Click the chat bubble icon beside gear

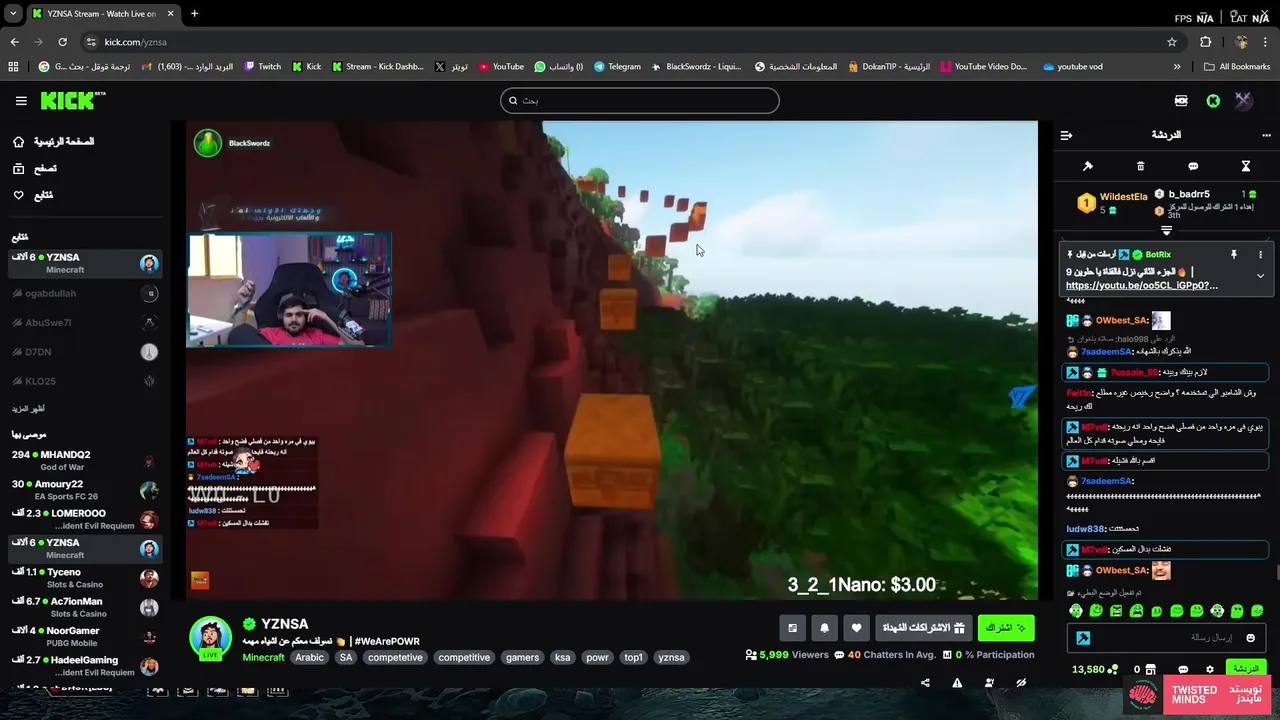[1183, 670]
